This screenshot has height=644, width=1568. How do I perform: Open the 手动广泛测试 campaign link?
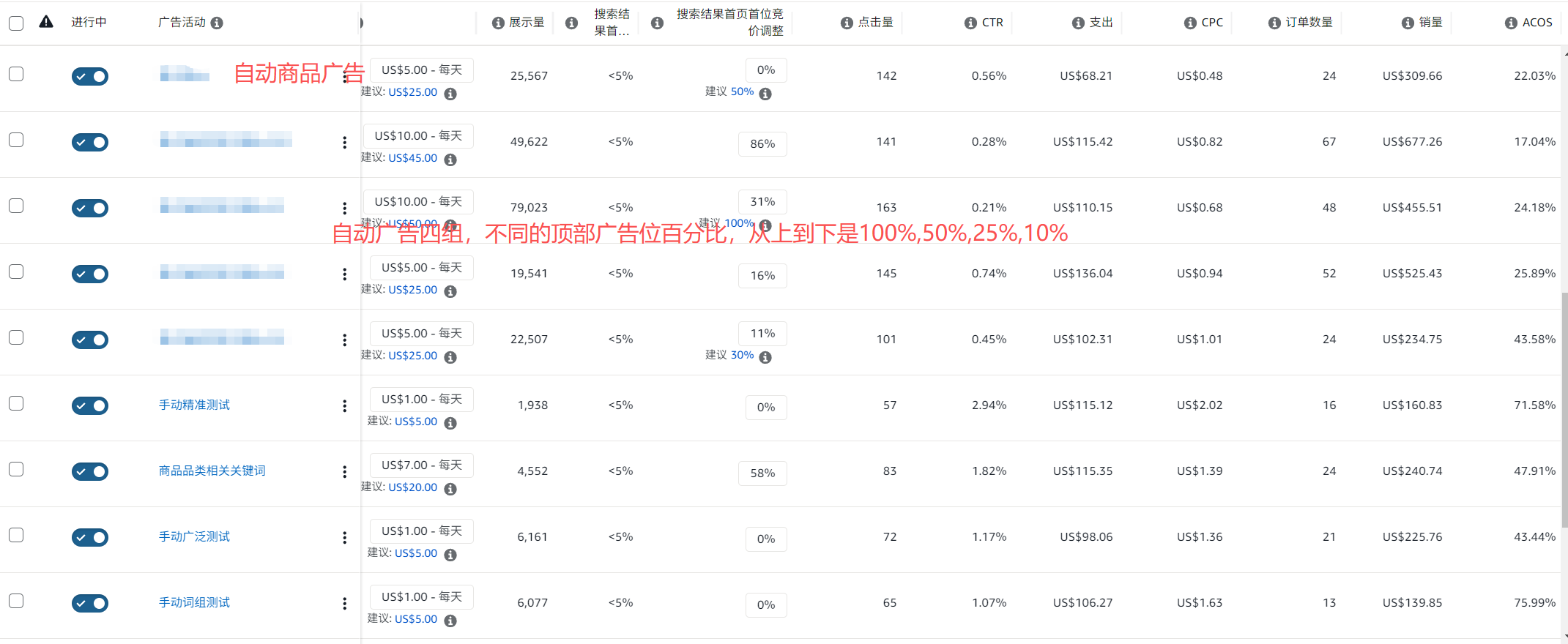tap(194, 536)
